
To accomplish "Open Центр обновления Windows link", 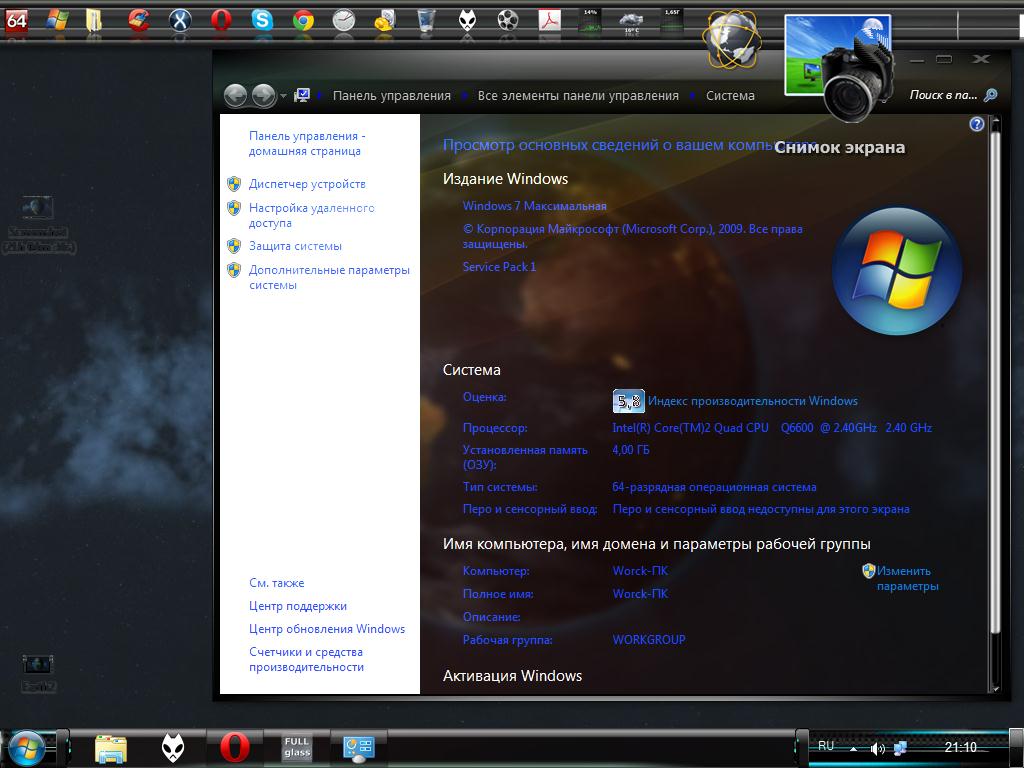I will (327, 629).
